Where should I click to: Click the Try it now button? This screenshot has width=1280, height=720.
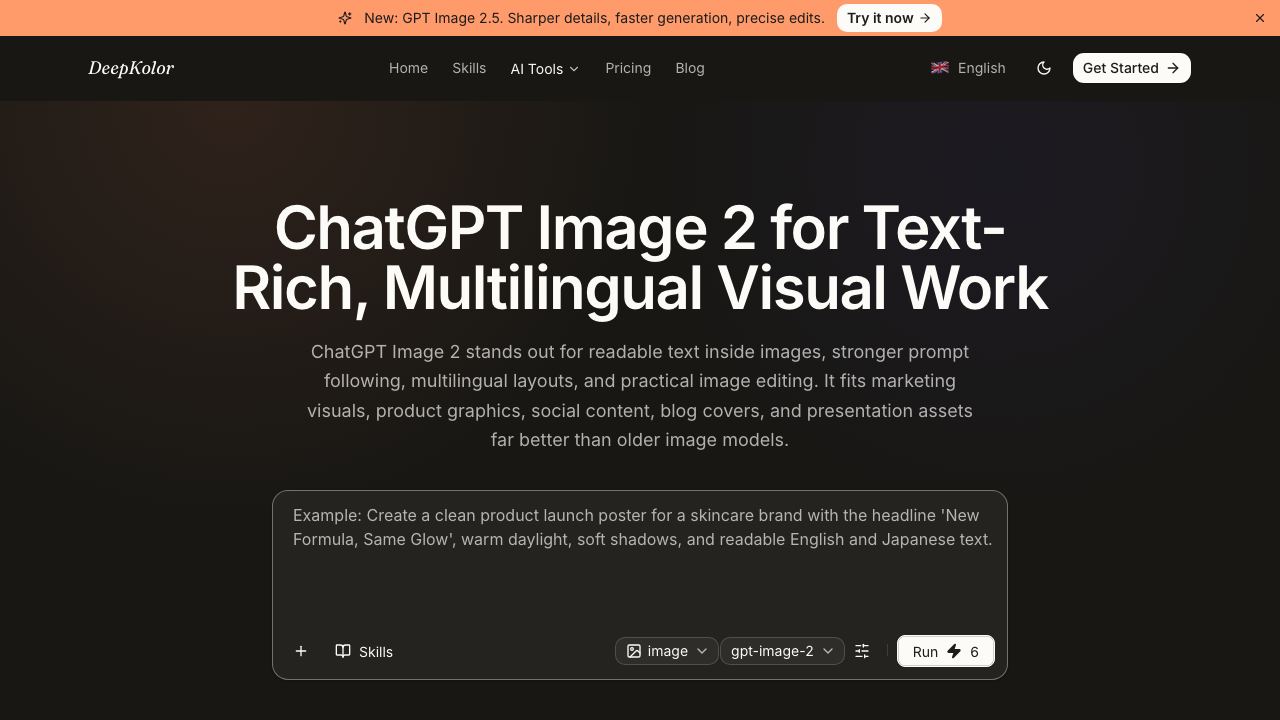pyautogui.click(x=889, y=18)
